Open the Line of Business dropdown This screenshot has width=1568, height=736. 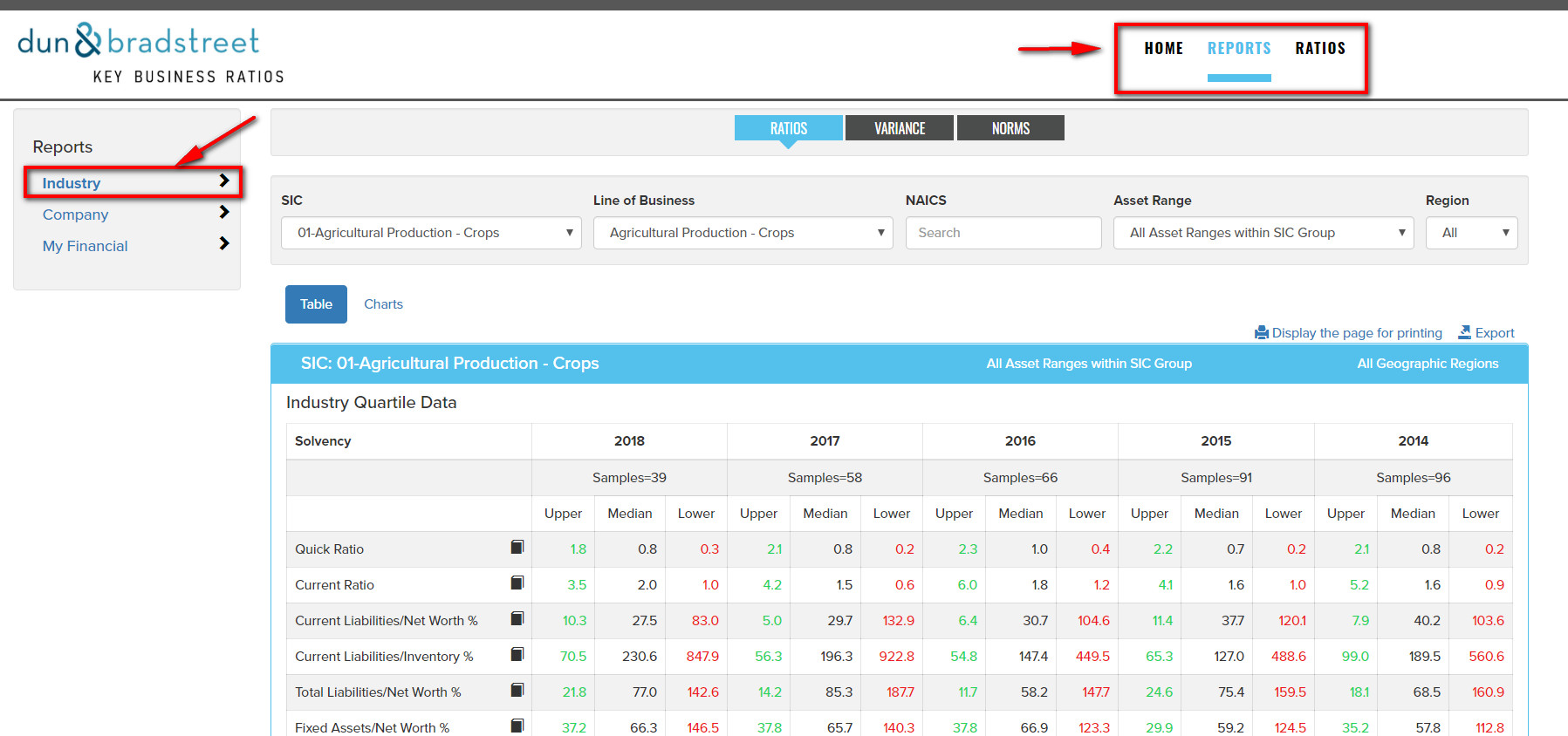(743, 233)
